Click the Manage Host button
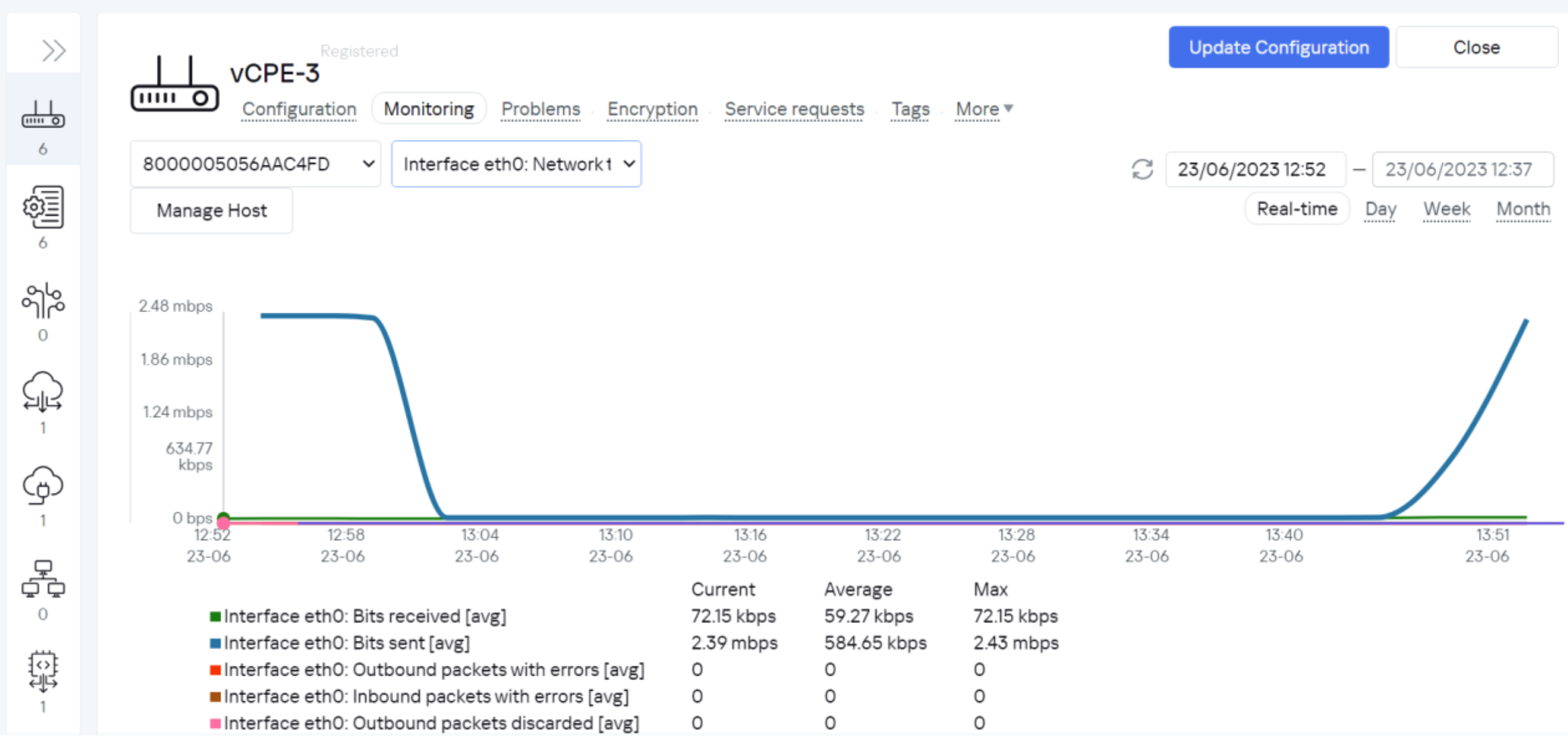The width and height of the screenshot is (1568, 747). [x=211, y=211]
